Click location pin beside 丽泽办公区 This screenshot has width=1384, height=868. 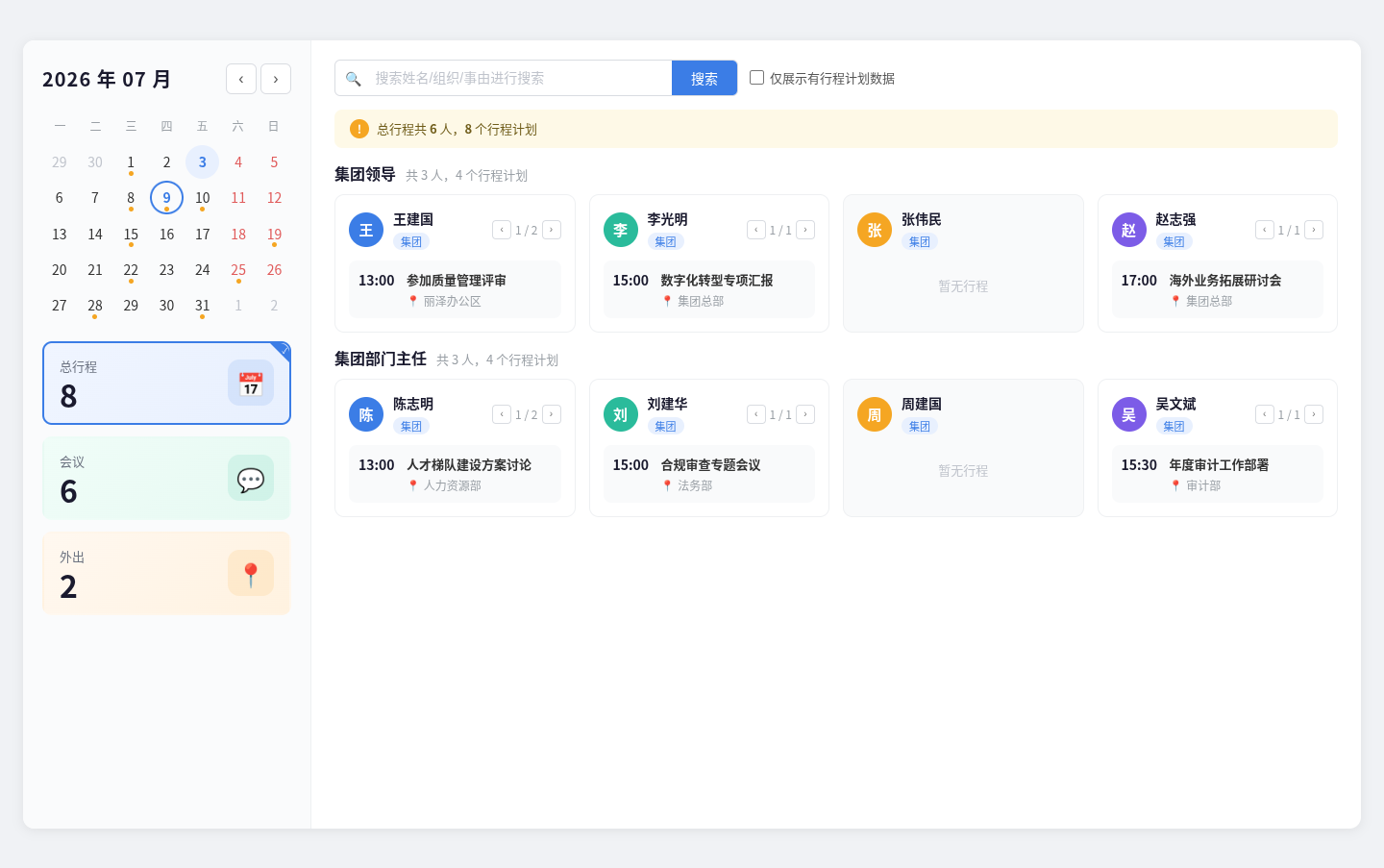tap(413, 301)
